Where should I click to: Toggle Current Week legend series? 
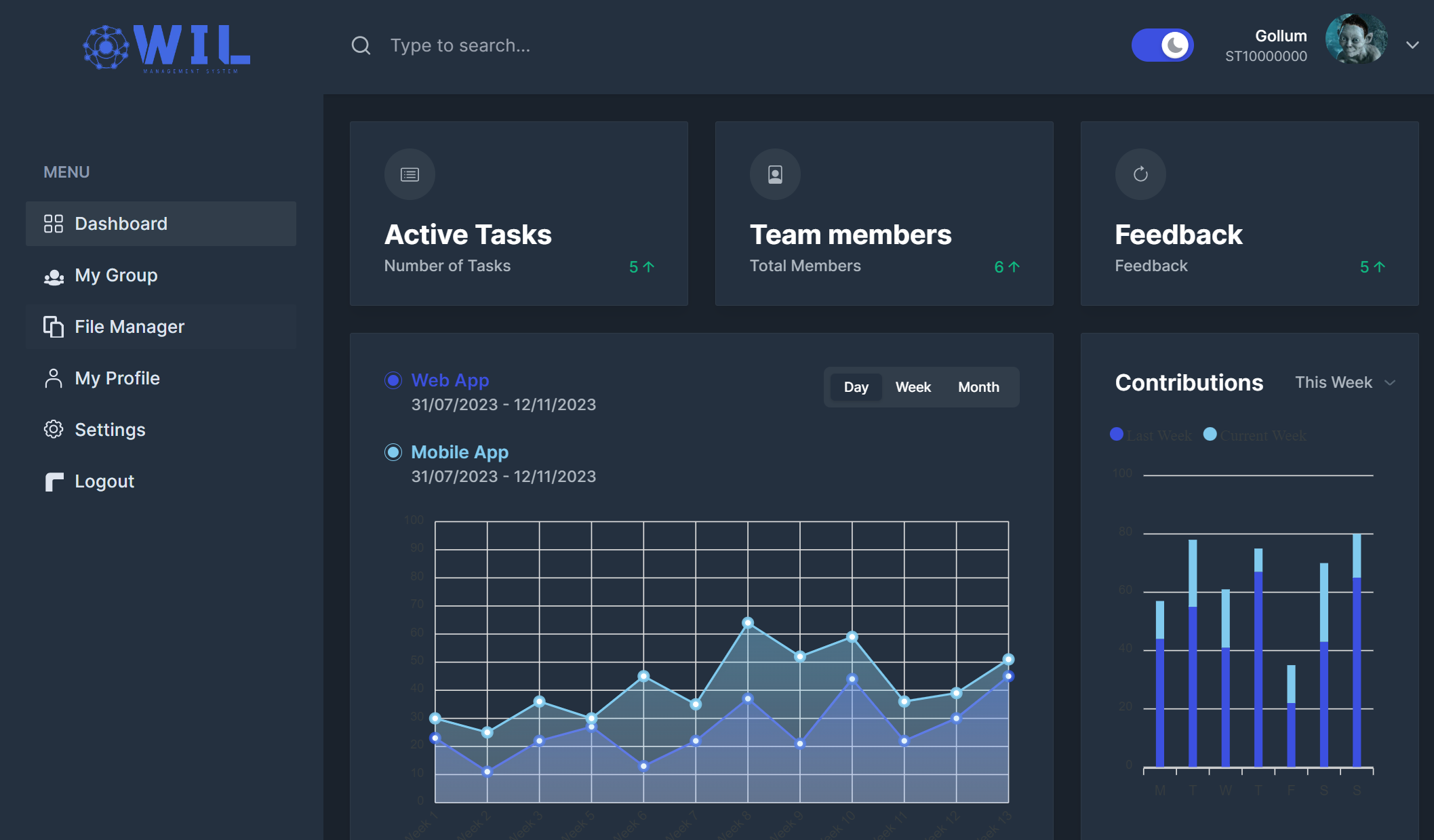[x=1255, y=435]
